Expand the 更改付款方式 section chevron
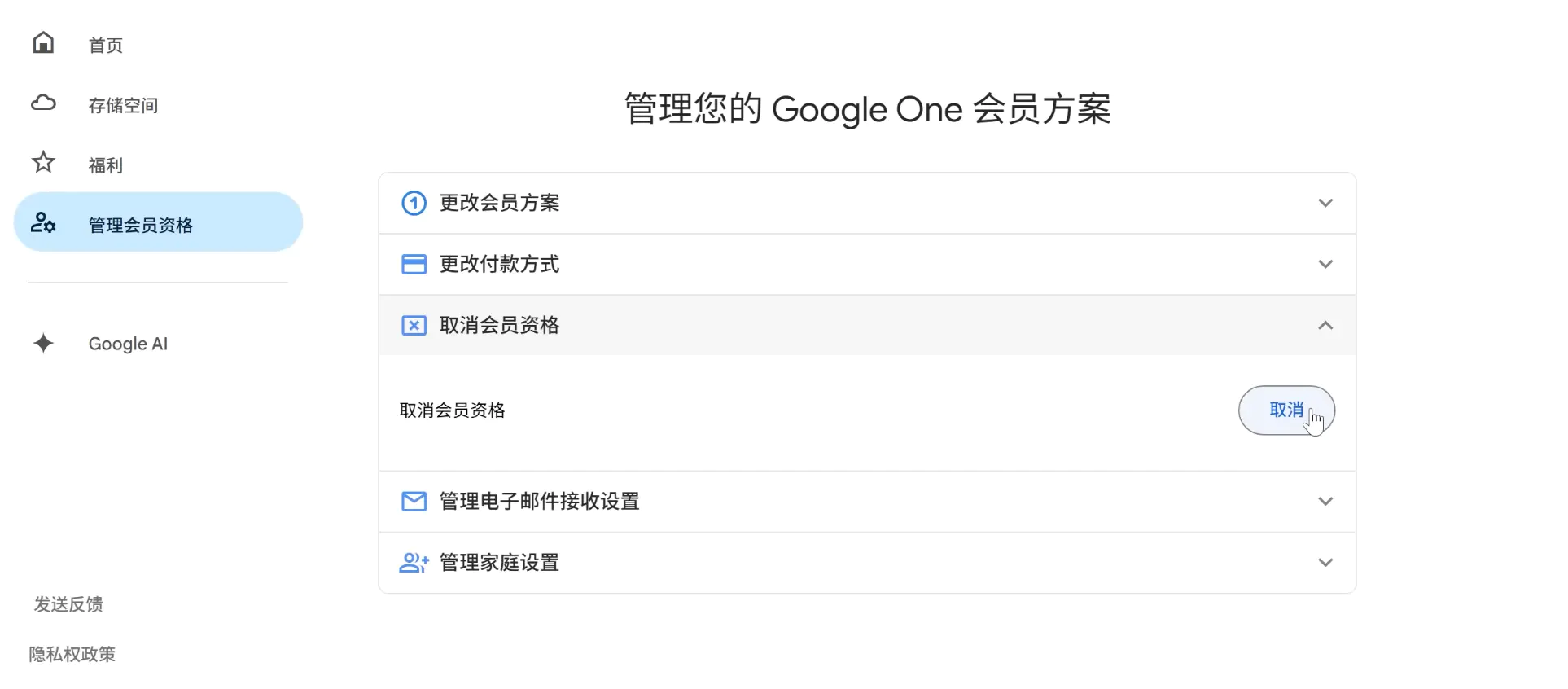Screen dimensions: 1568x689 [x=1325, y=264]
